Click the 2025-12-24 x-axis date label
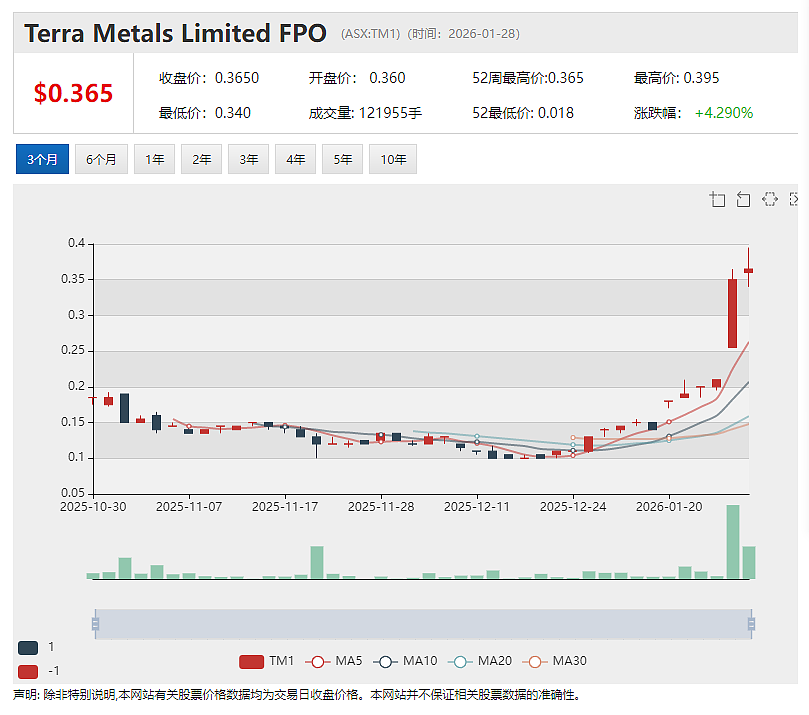 pos(573,507)
